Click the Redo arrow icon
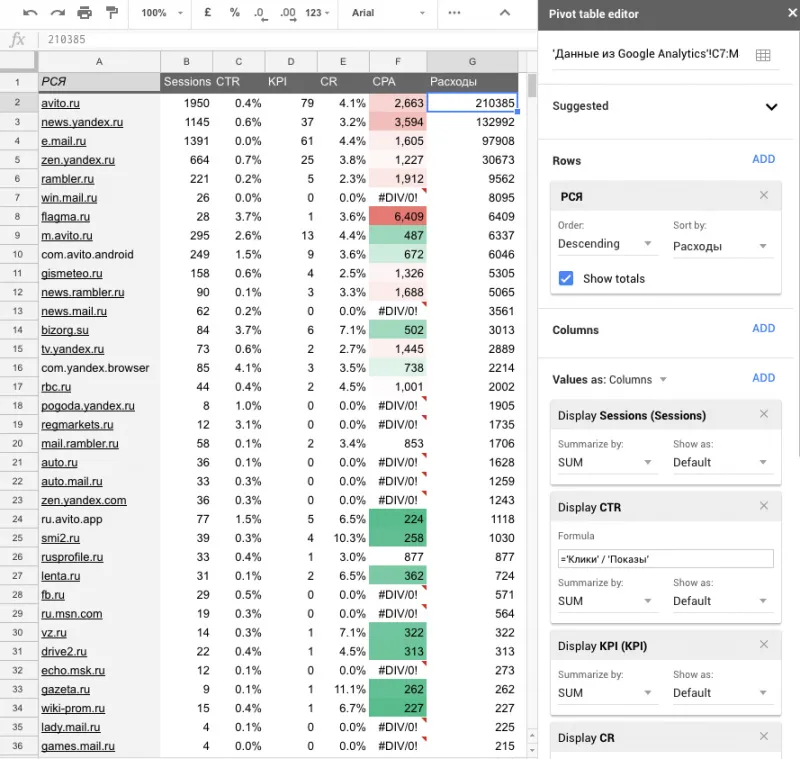Screen dimensions: 800x759 (x=58, y=13)
